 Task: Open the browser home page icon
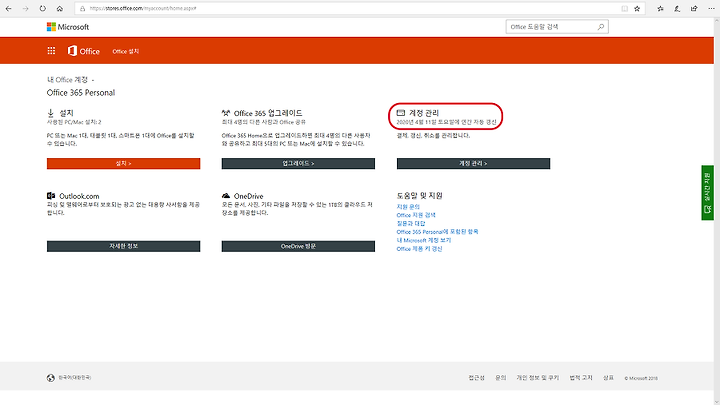tap(60, 8)
